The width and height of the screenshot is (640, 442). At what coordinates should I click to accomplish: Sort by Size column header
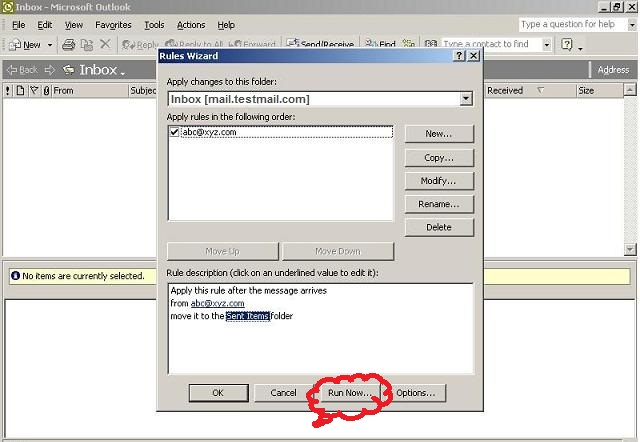tap(600, 91)
